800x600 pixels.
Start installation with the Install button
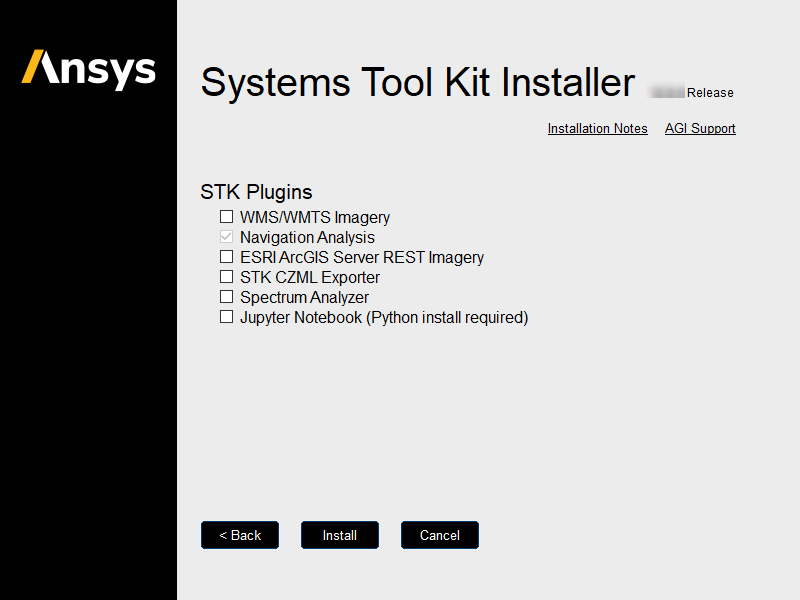pyautogui.click(x=340, y=535)
